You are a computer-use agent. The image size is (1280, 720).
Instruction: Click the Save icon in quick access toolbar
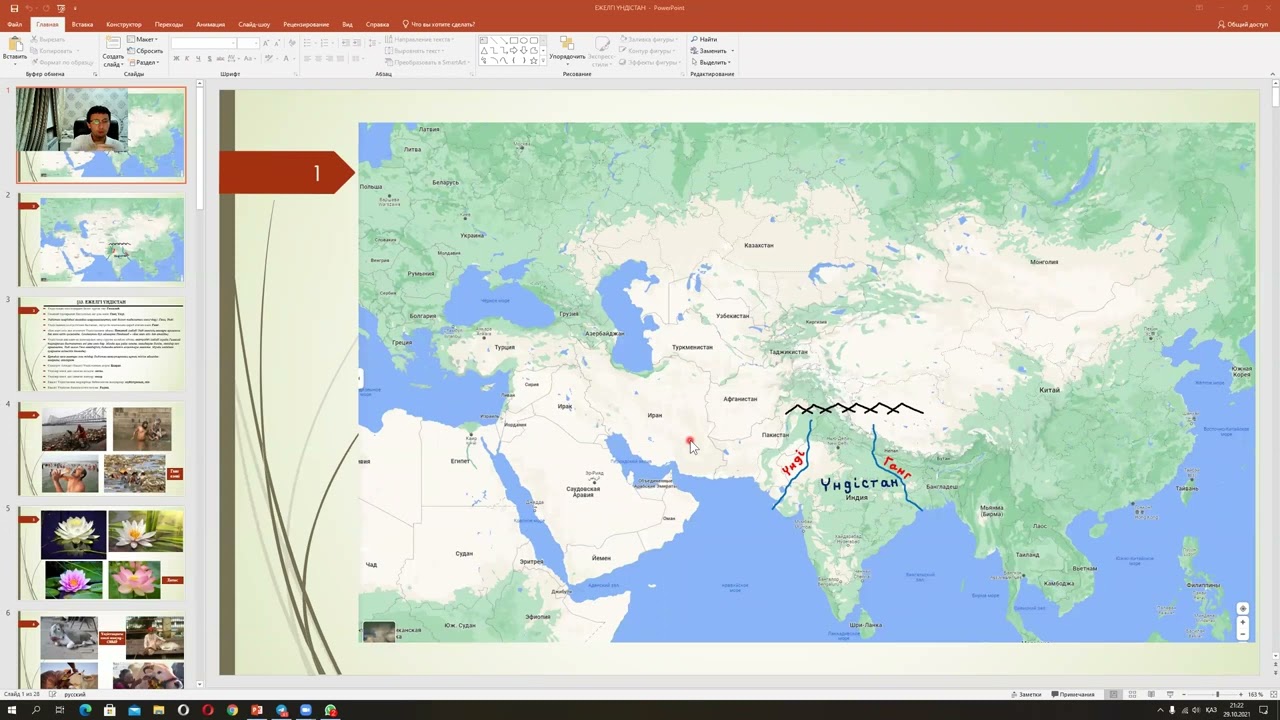tap(14, 8)
